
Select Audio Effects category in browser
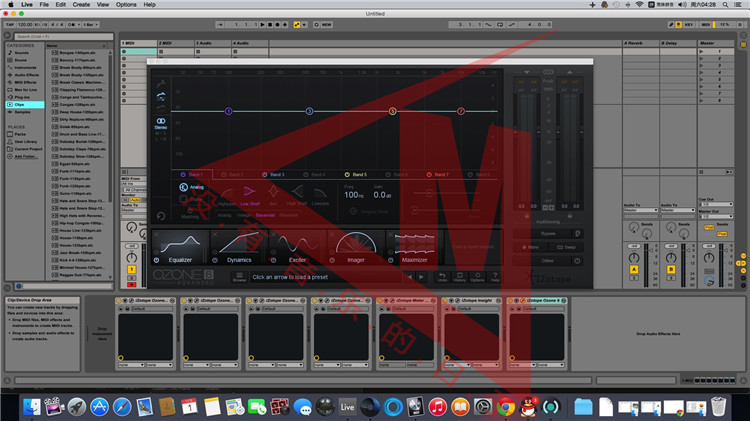pyautogui.click(x=25, y=75)
